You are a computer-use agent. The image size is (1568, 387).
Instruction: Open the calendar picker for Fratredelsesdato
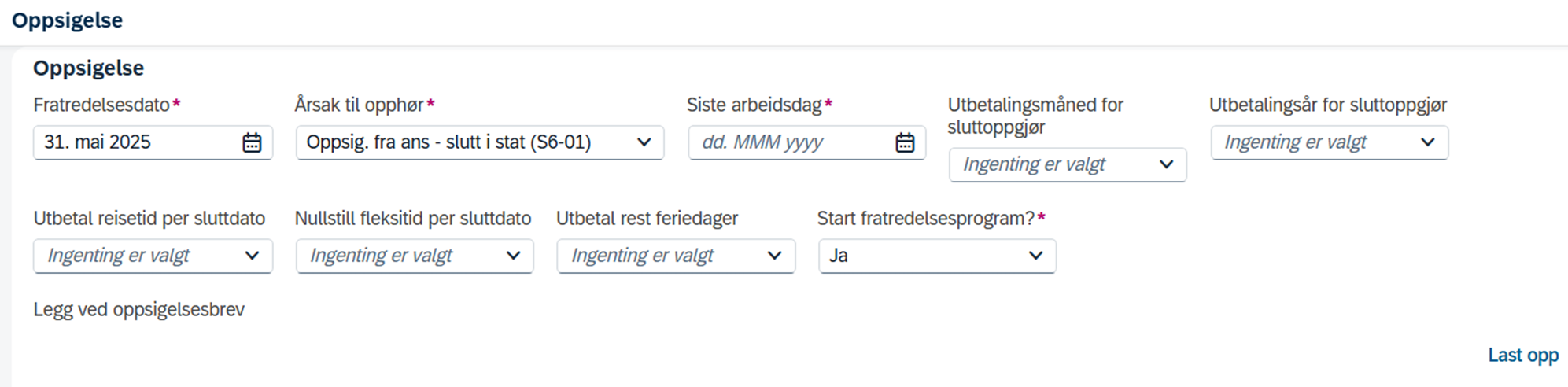click(x=252, y=142)
